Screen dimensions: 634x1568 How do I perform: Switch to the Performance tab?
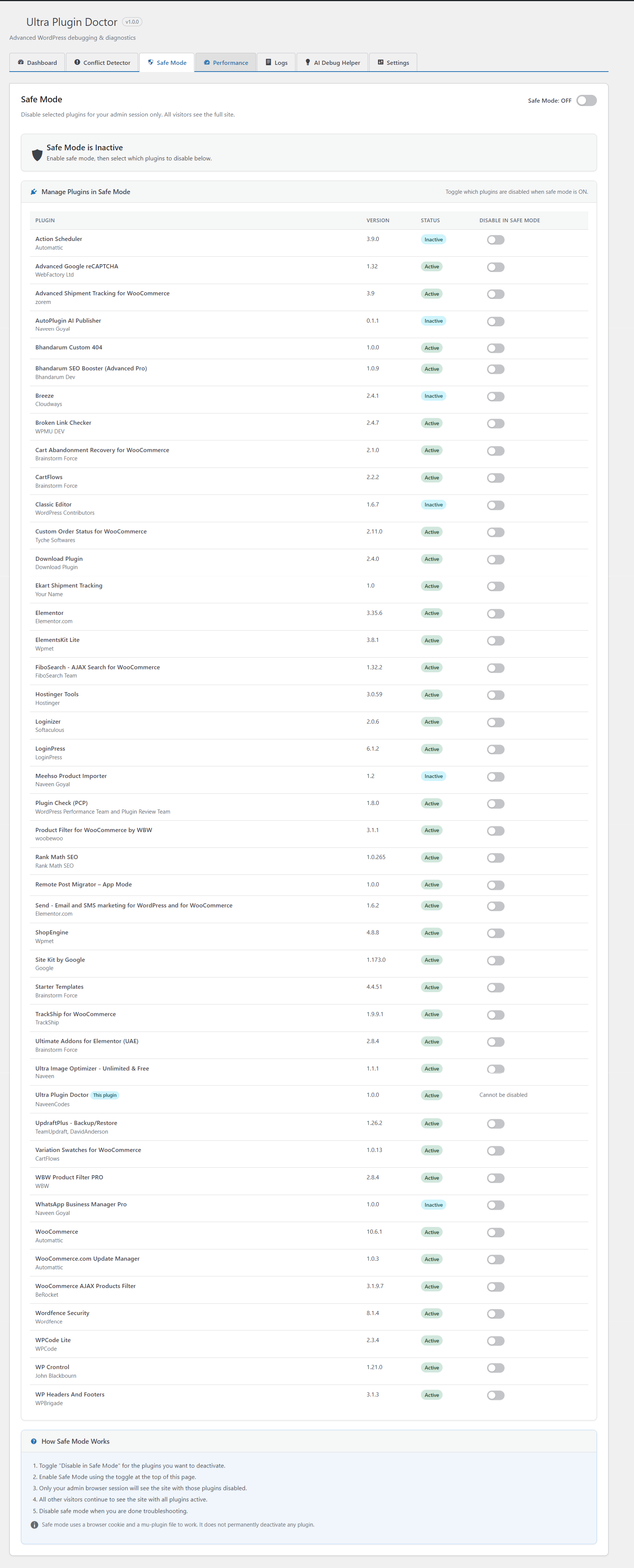[x=226, y=63]
